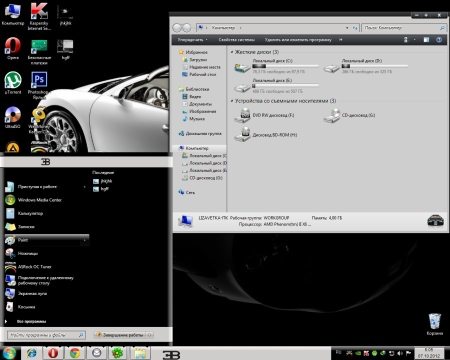This screenshot has height=360, width=450.
Task: Click the Windows Start orb
Action: click(9, 353)
